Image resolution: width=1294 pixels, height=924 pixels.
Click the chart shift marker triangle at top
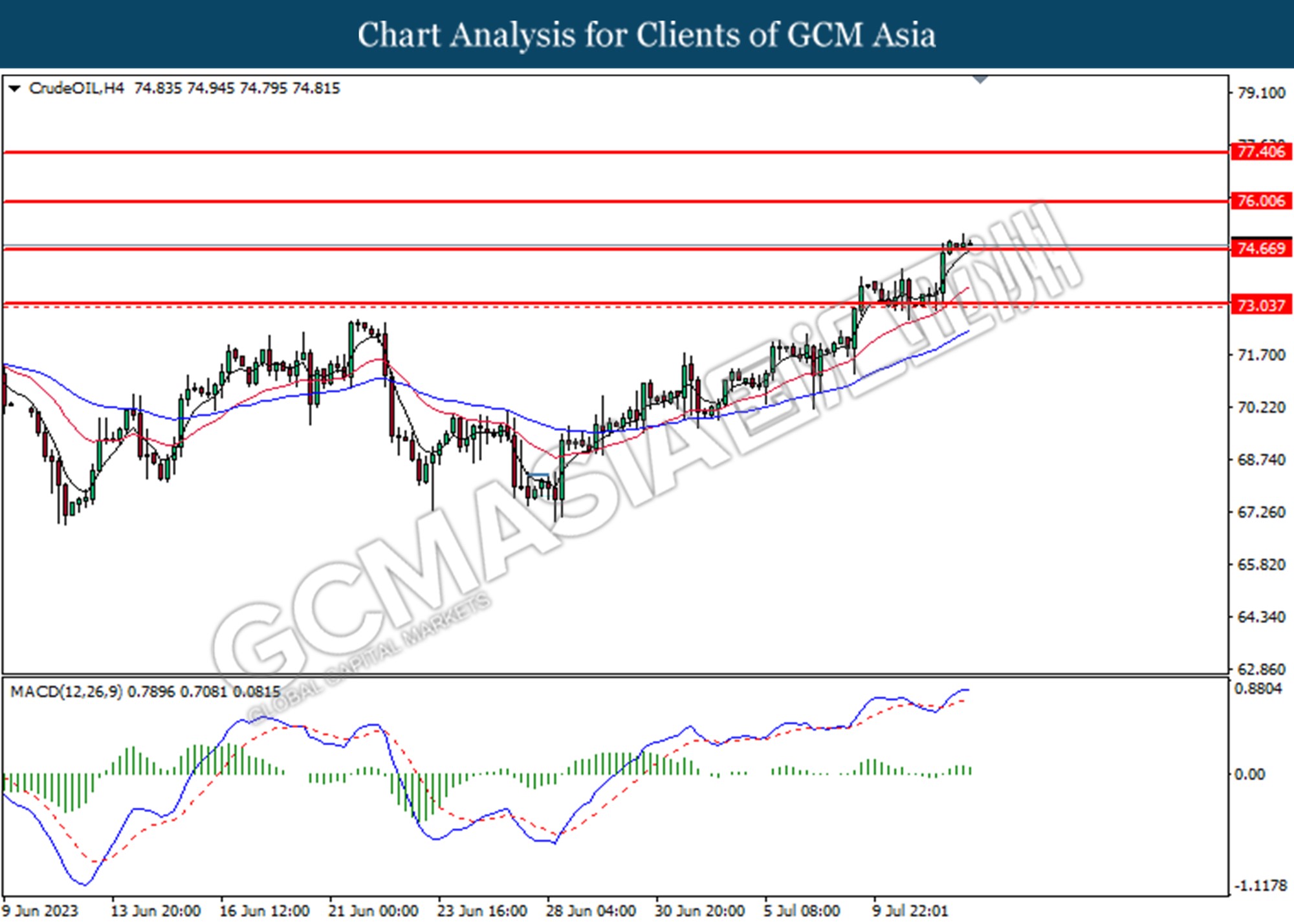(x=980, y=80)
